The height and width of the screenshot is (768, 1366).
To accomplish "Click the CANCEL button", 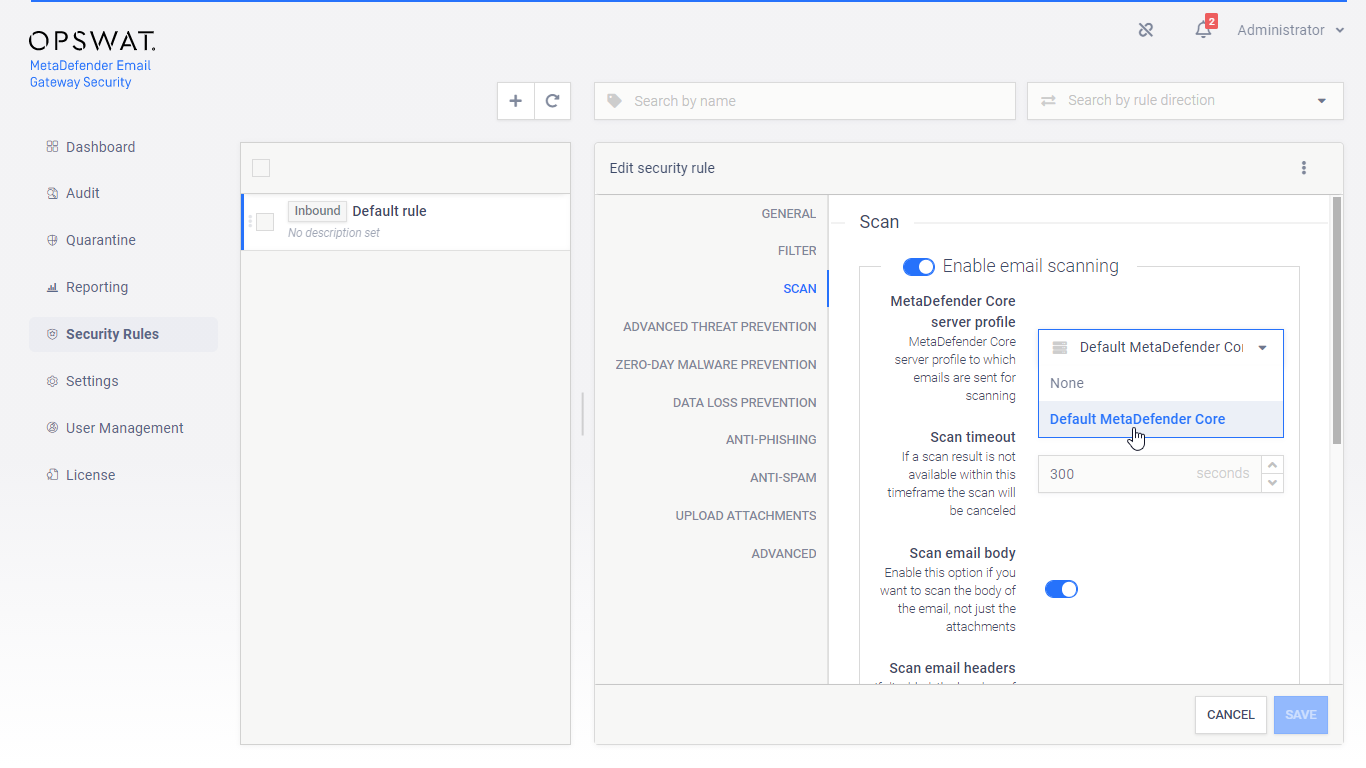I will (x=1230, y=715).
